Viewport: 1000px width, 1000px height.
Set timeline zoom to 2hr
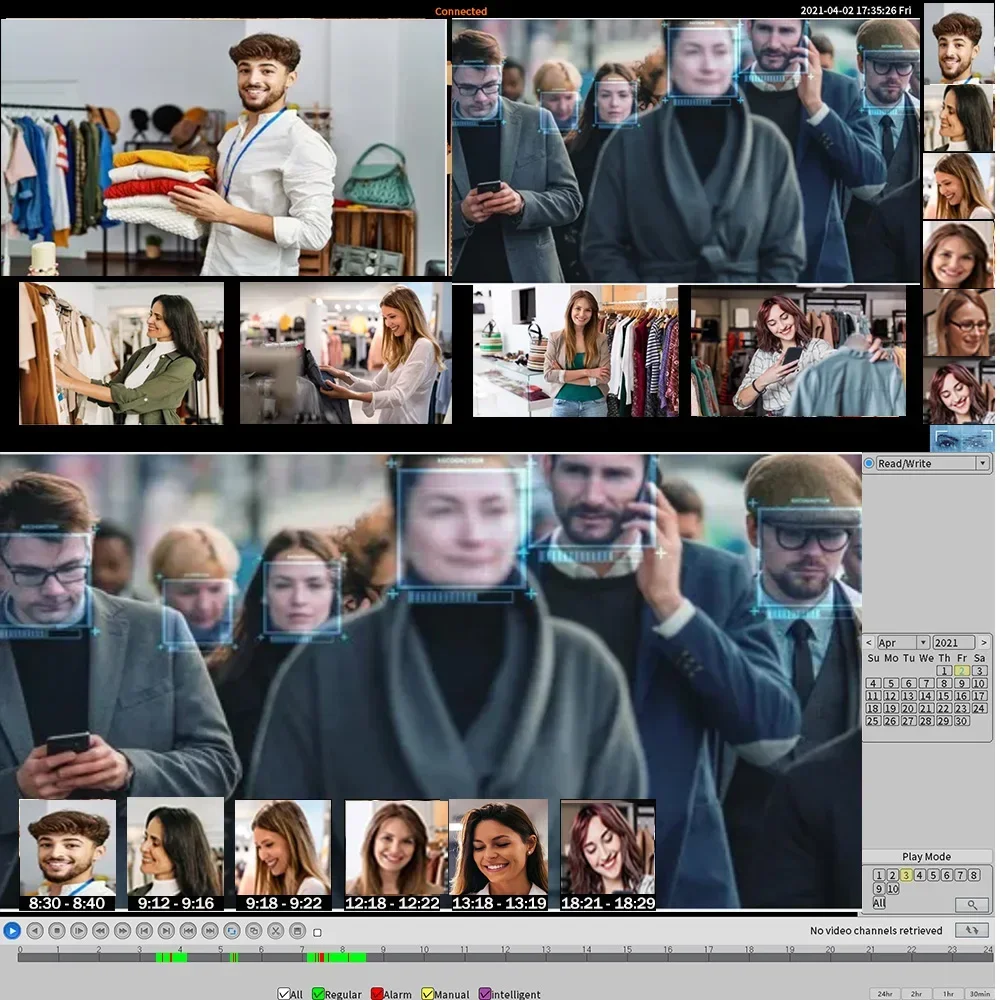tap(915, 994)
